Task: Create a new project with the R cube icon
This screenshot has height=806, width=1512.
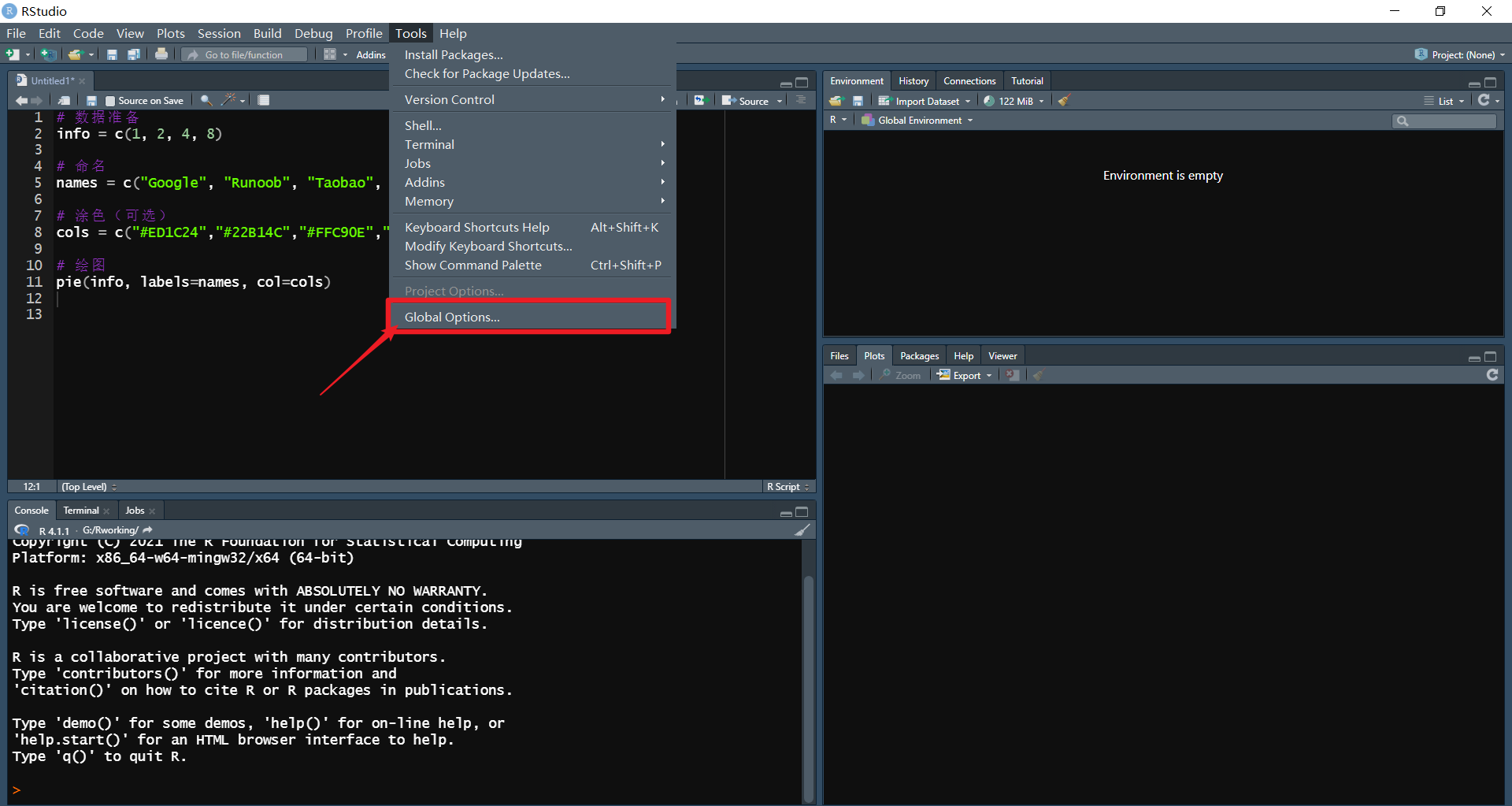Action: pyautogui.click(x=48, y=54)
